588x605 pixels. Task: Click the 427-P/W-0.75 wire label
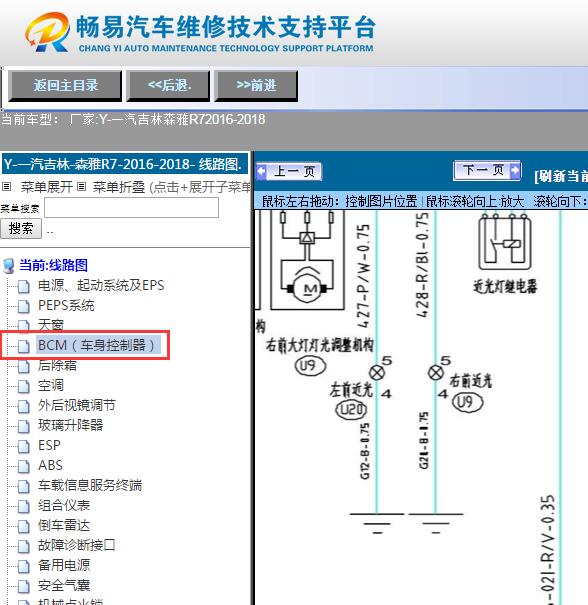coord(363,276)
